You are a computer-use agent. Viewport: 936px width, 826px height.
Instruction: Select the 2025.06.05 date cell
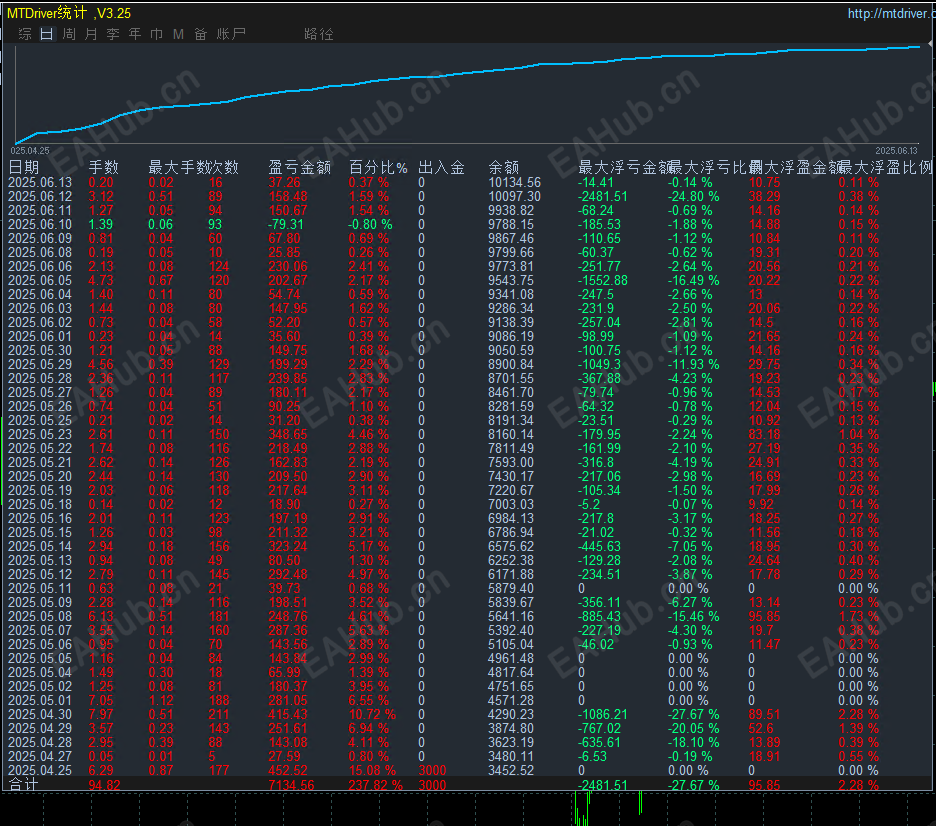click(40, 281)
